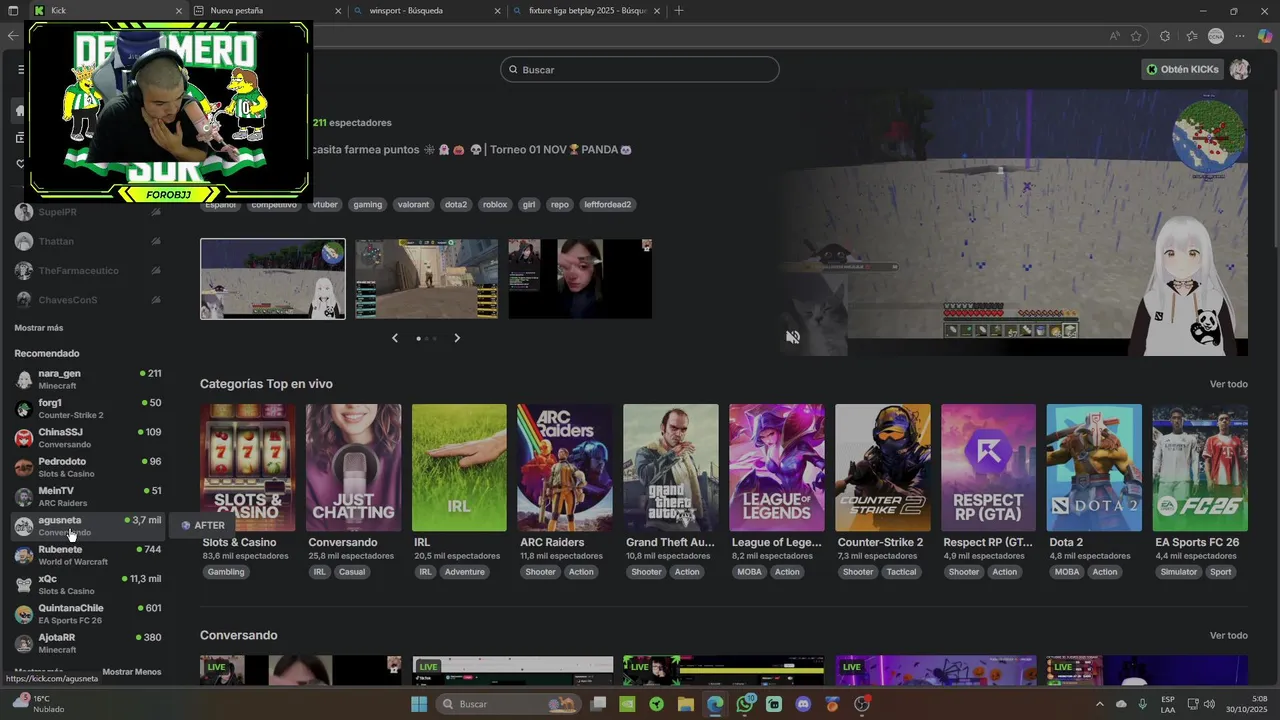Open the EA Sports FC 26 category card

click(1200, 467)
